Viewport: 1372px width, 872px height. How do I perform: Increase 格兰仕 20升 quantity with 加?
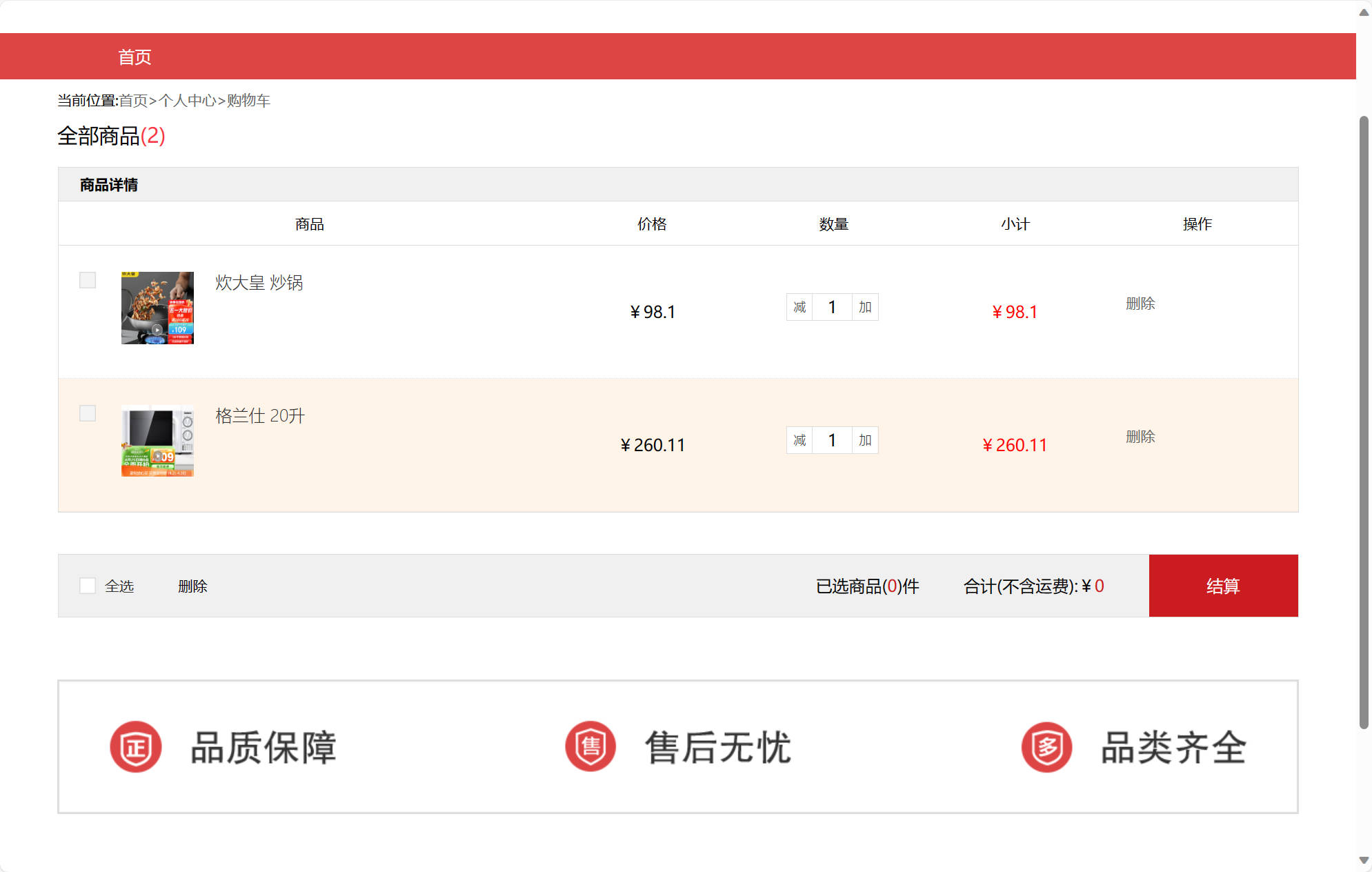(865, 440)
